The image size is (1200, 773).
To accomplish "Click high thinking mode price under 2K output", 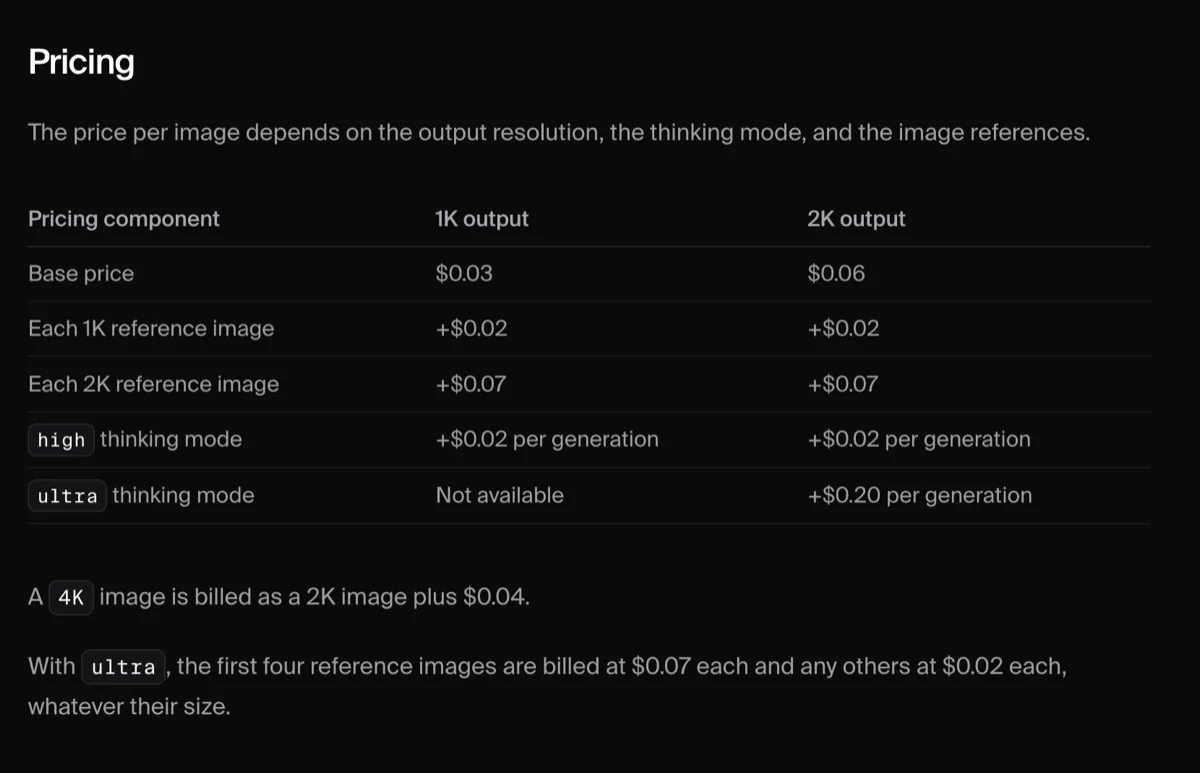I will click(919, 440).
